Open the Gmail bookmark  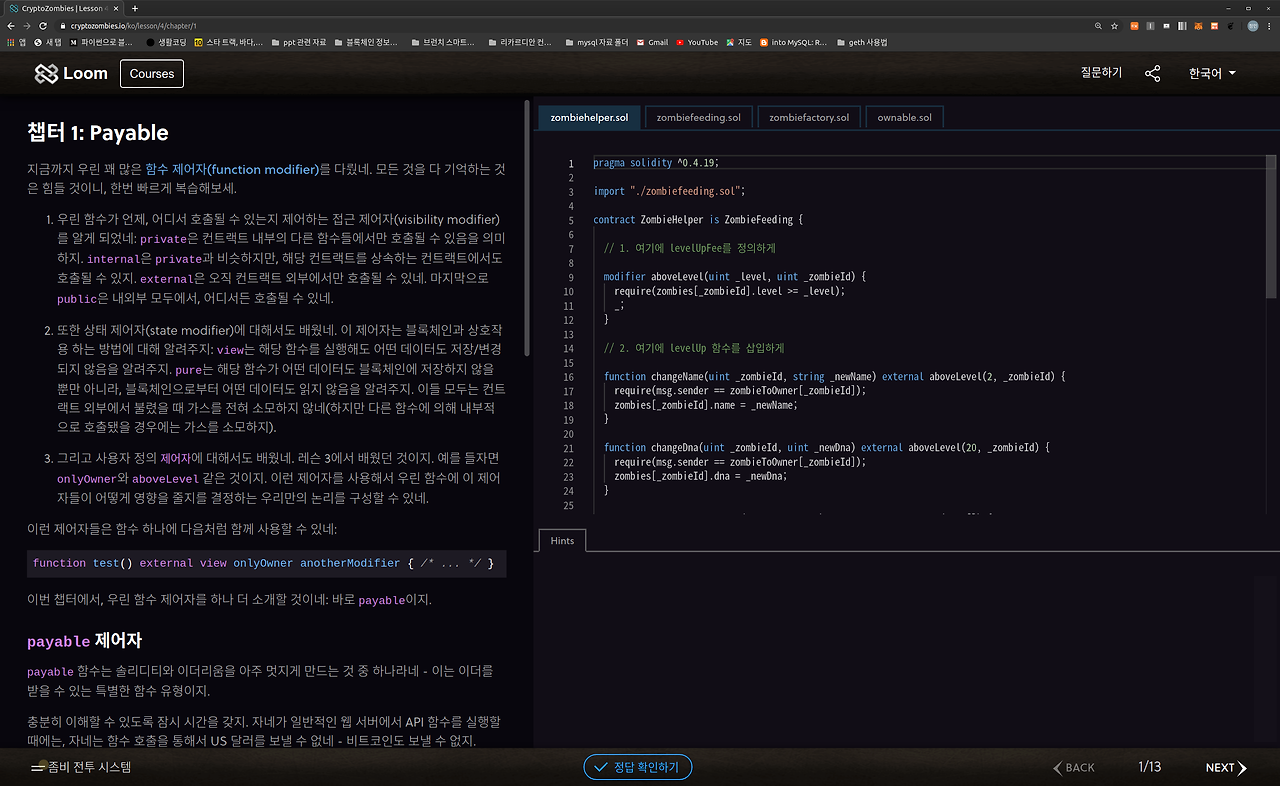coord(652,43)
